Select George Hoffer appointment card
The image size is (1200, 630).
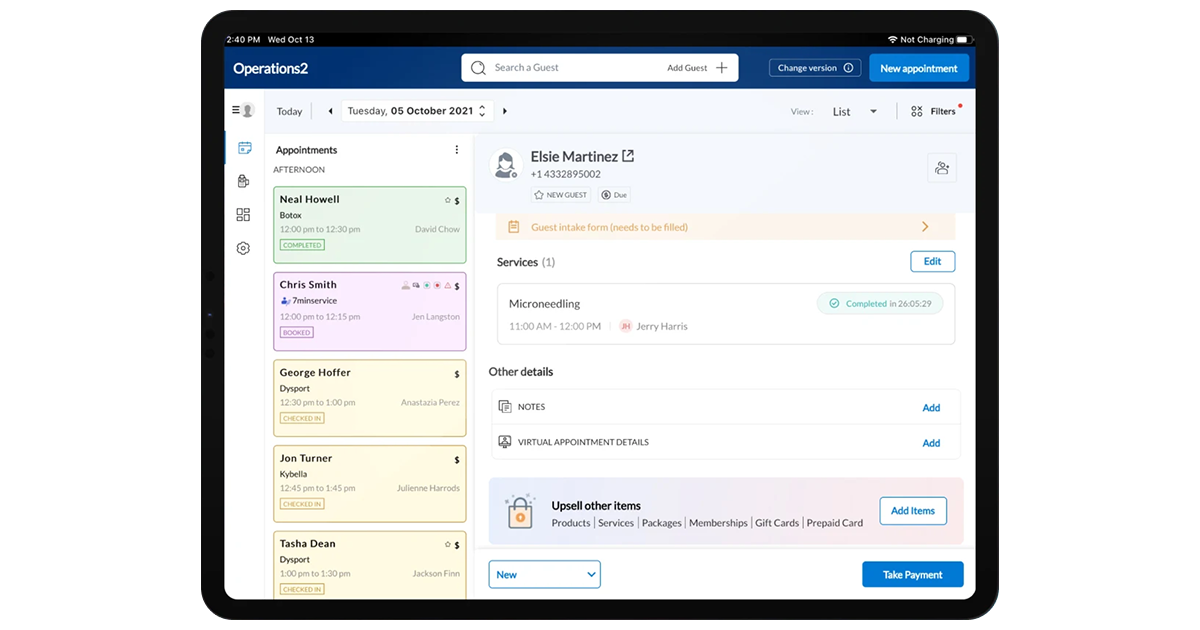(x=370, y=398)
